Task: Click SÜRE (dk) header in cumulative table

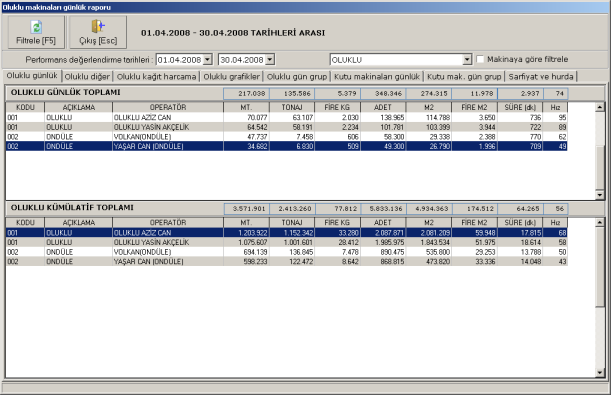Action: click(x=520, y=222)
